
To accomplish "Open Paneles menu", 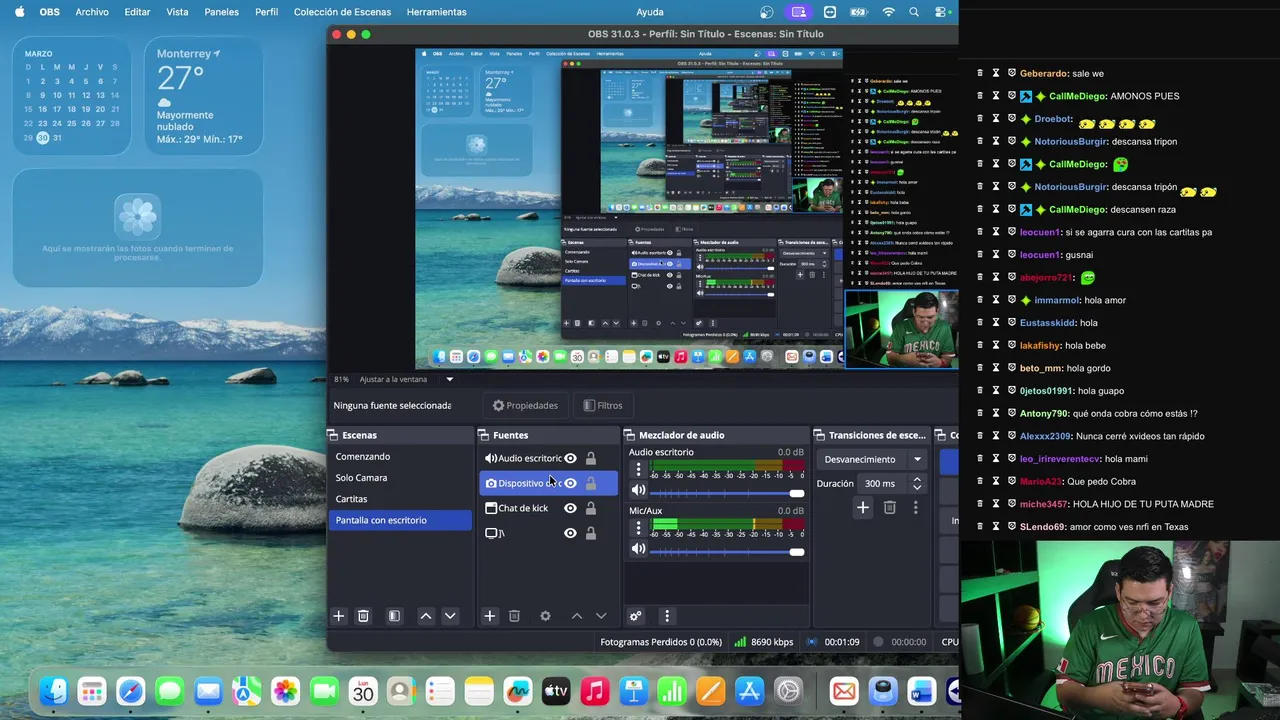I will (221, 12).
